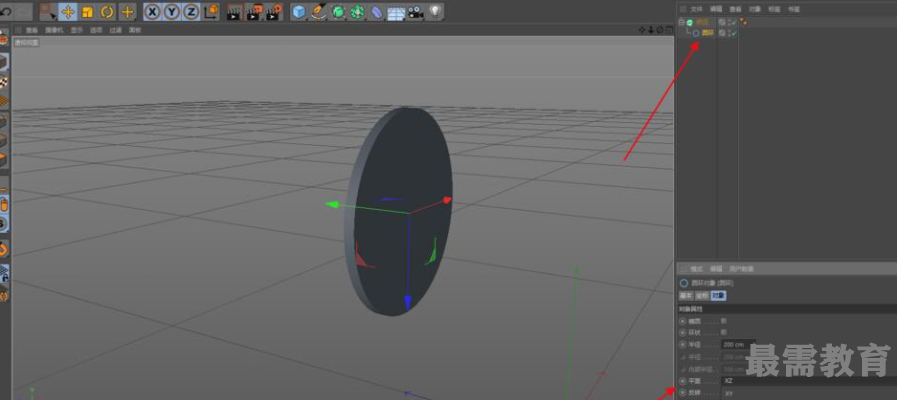Click the 半径 keyframe circle
This screenshot has height=400, width=897.
coord(682,344)
